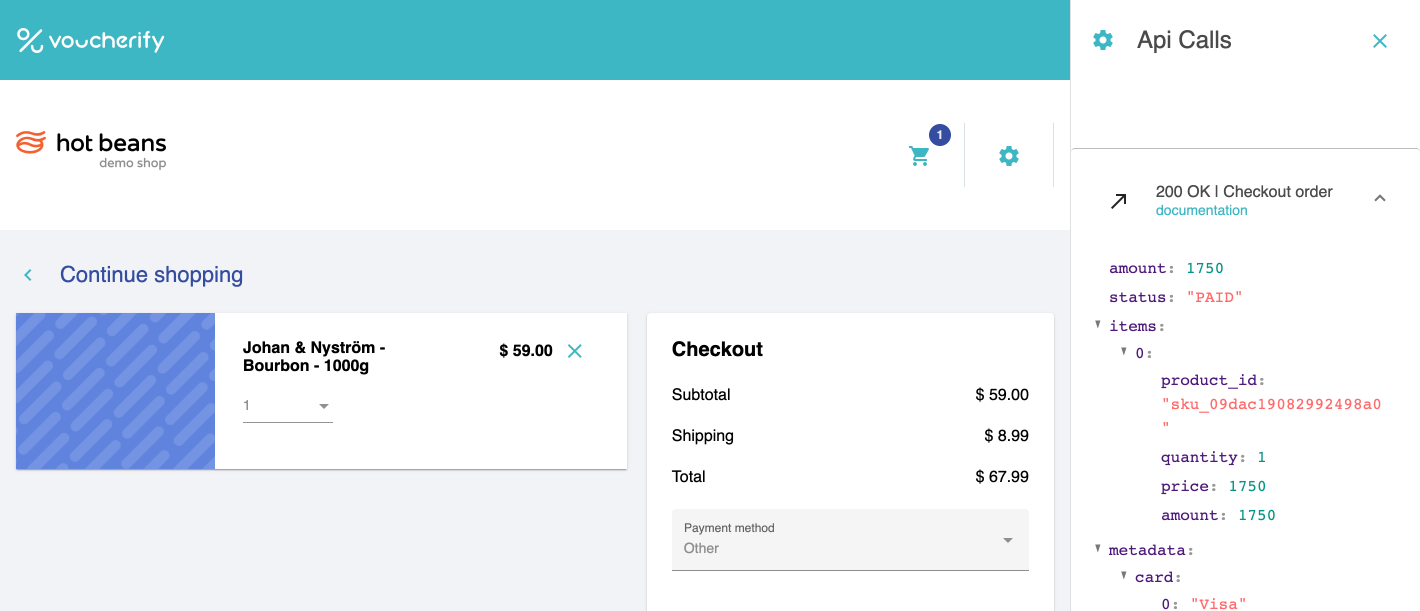Click the Voucherify logo
Screen dimensions: 1420x611
(x=91, y=40)
